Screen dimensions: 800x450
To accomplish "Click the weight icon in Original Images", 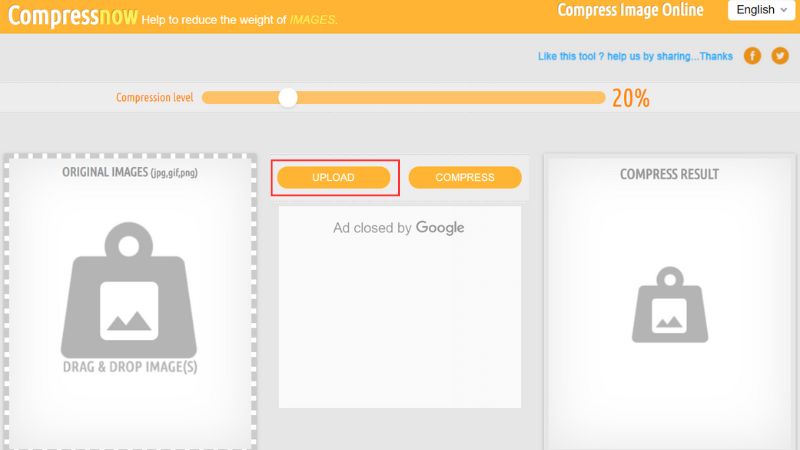I will coord(129,290).
